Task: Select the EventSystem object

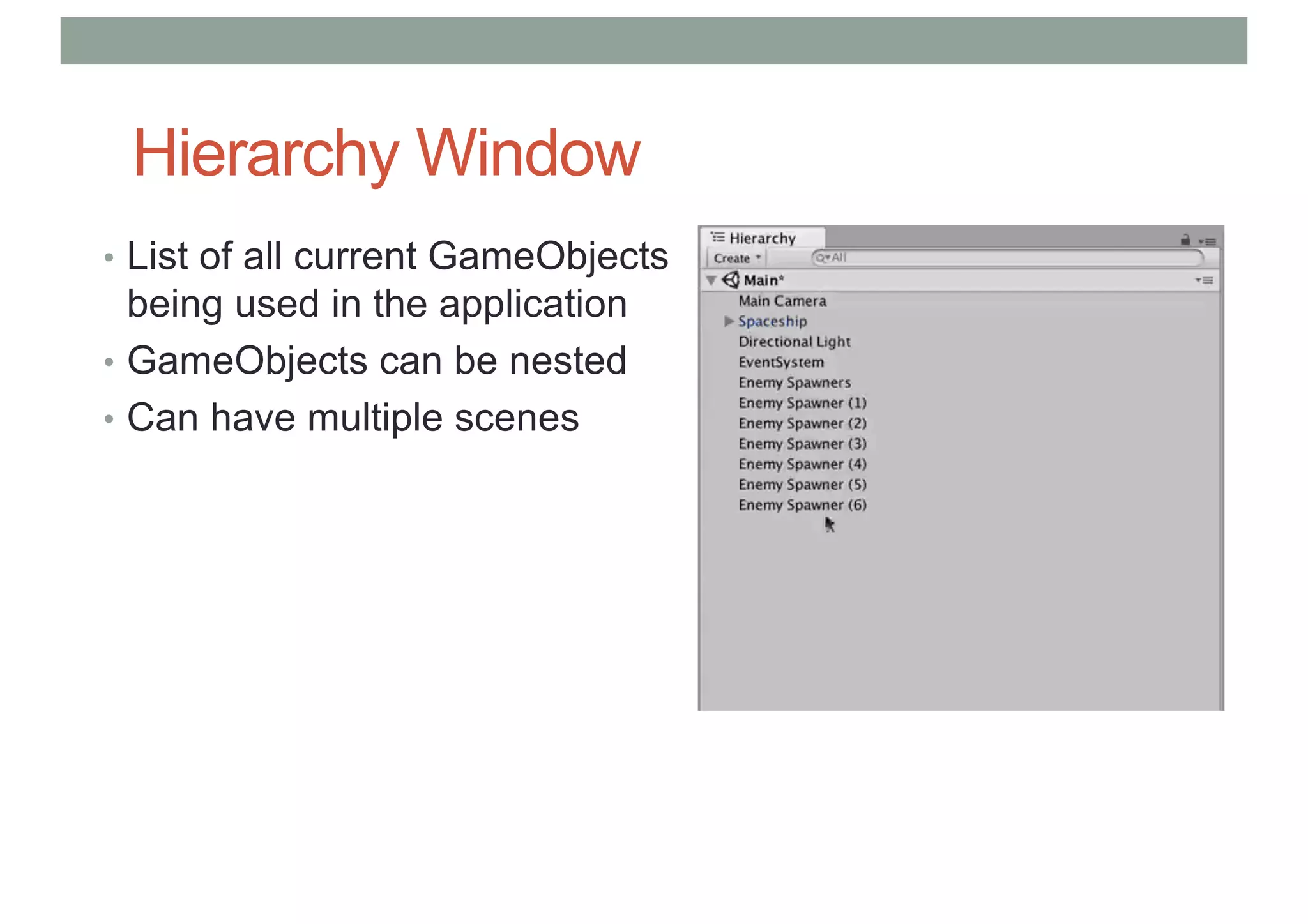Action: point(781,362)
